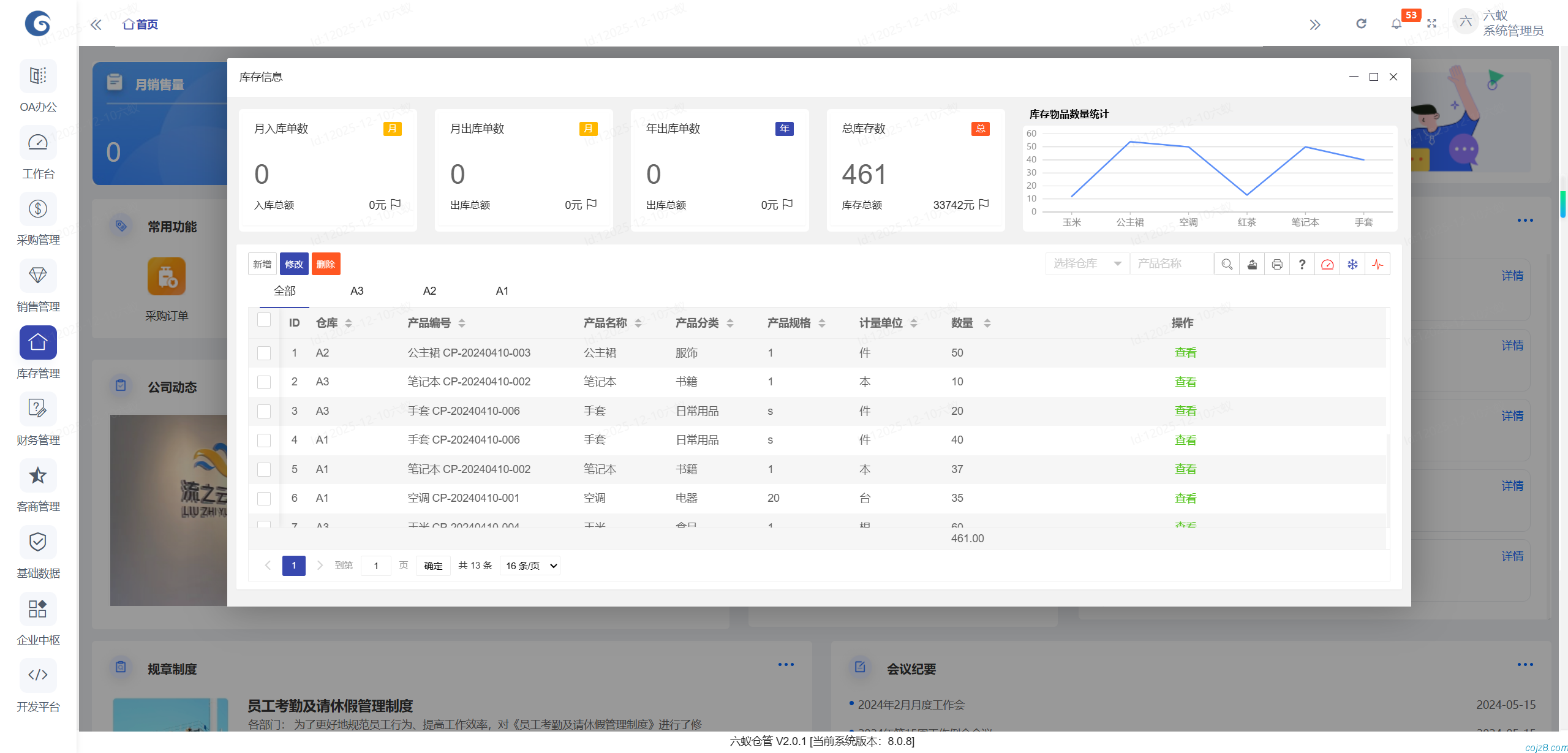Sort the table by 数量 column arrows
The width and height of the screenshot is (1568, 753).
pos(987,323)
